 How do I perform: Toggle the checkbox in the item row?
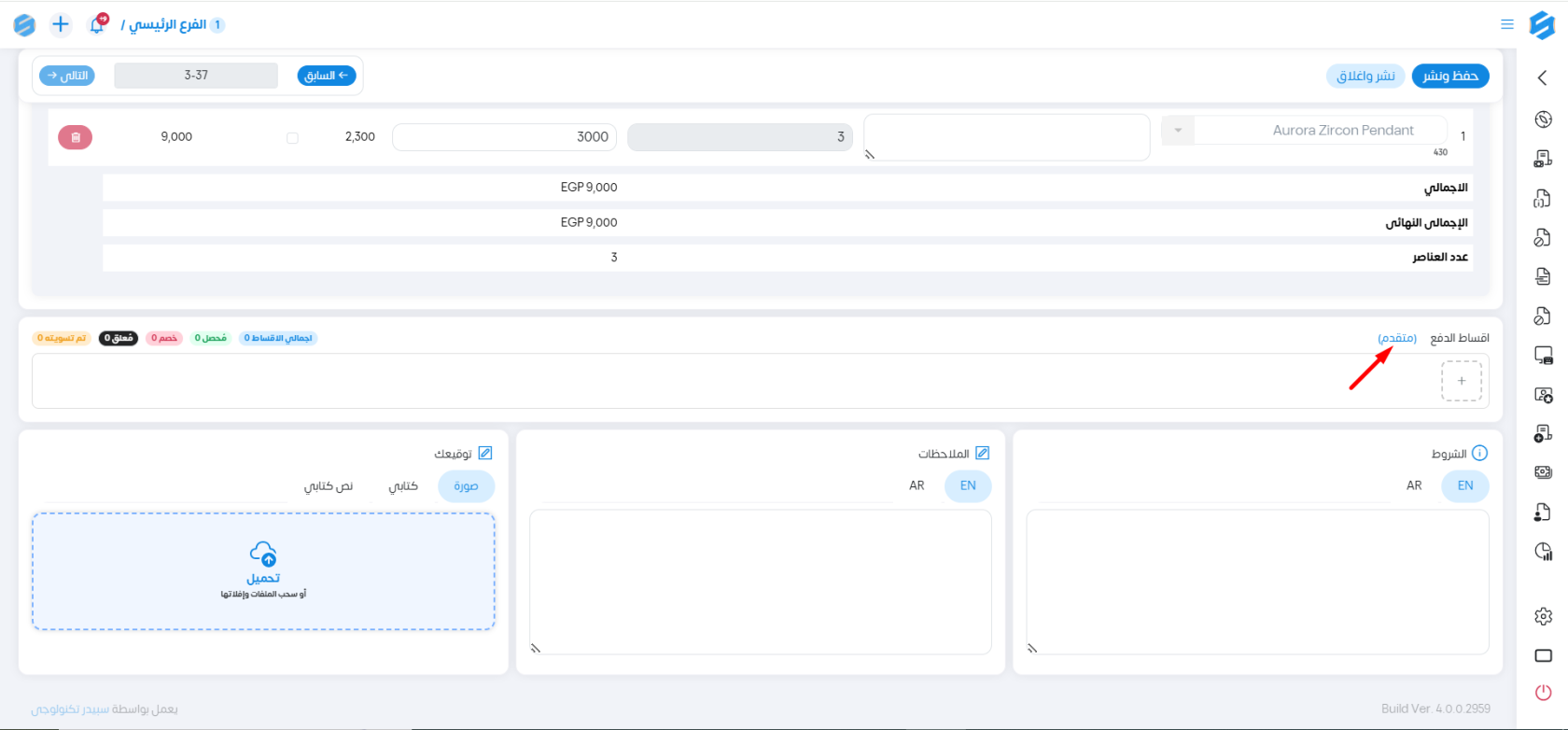click(x=292, y=137)
